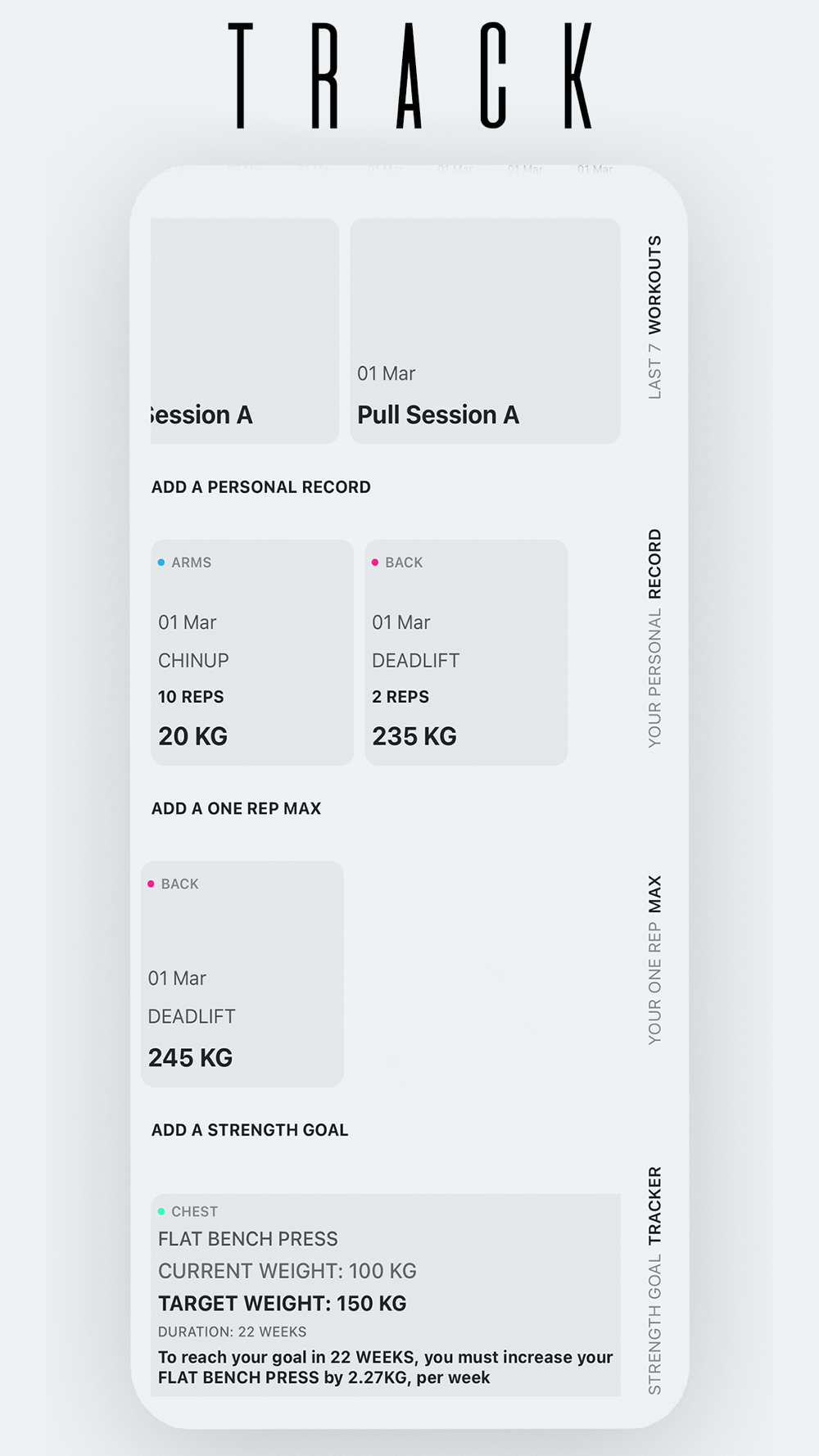Image resolution: width=819 pixels, height=1456 pixels.
Task: Click the TARGET WEIGHT: 150 KG text
Action: pos(283,1304)
